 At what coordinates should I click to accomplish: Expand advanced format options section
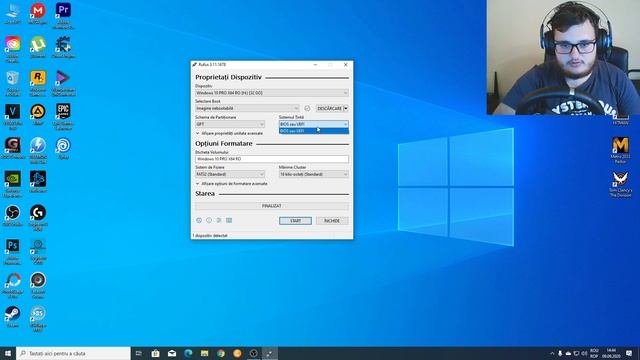tap(231, 184)
